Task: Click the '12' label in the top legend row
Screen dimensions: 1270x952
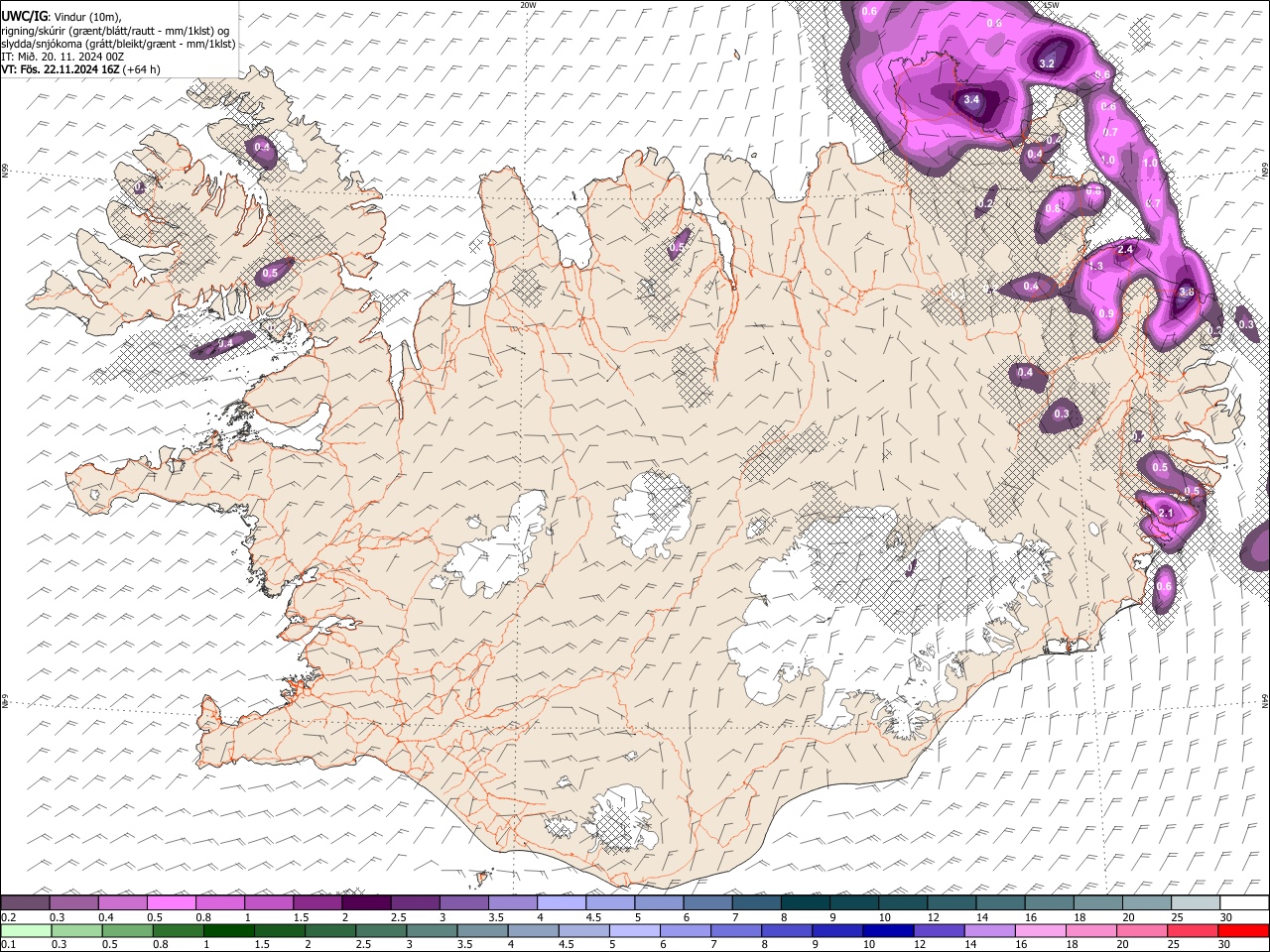Action: (933, 917)
